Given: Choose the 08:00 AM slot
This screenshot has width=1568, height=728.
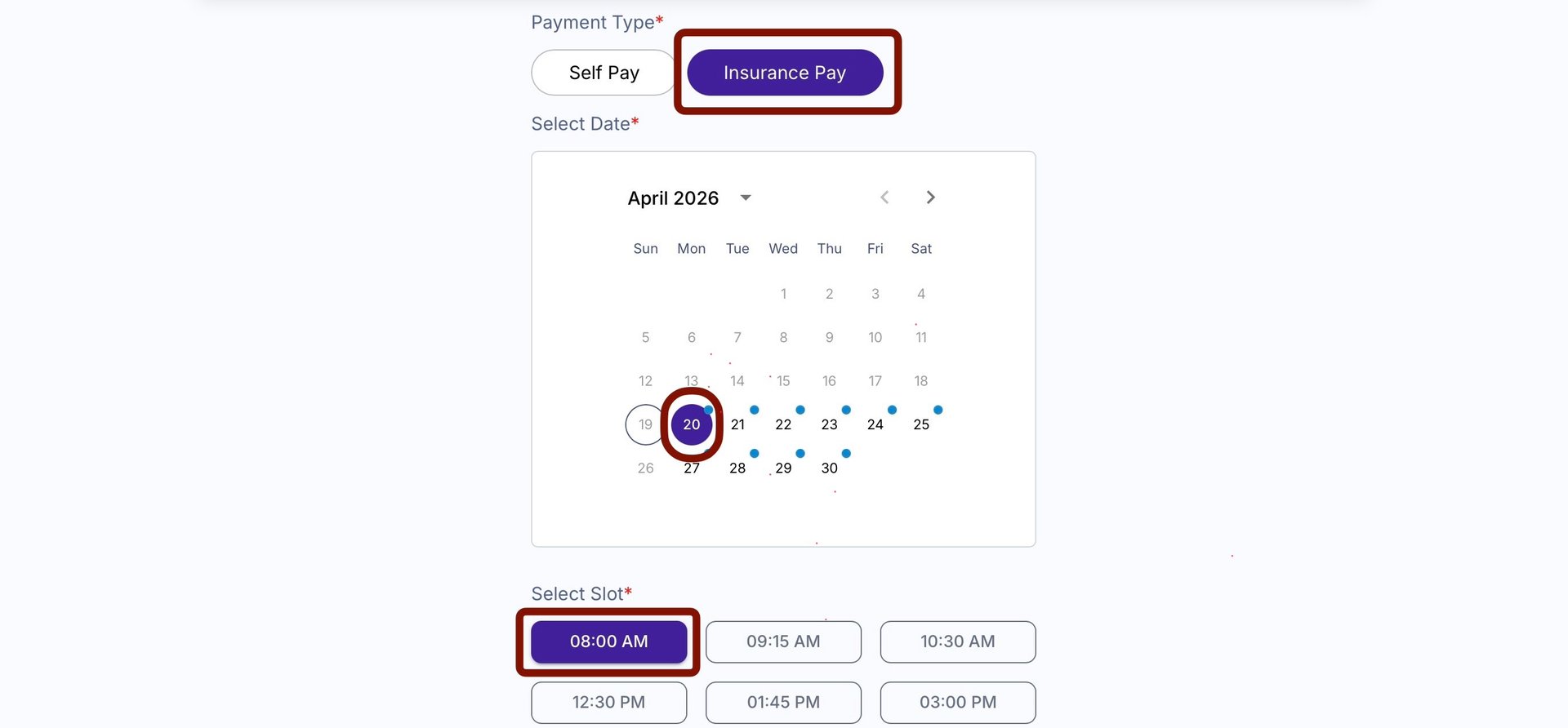Looking at the screenshot, I should (x=608, y=641).
